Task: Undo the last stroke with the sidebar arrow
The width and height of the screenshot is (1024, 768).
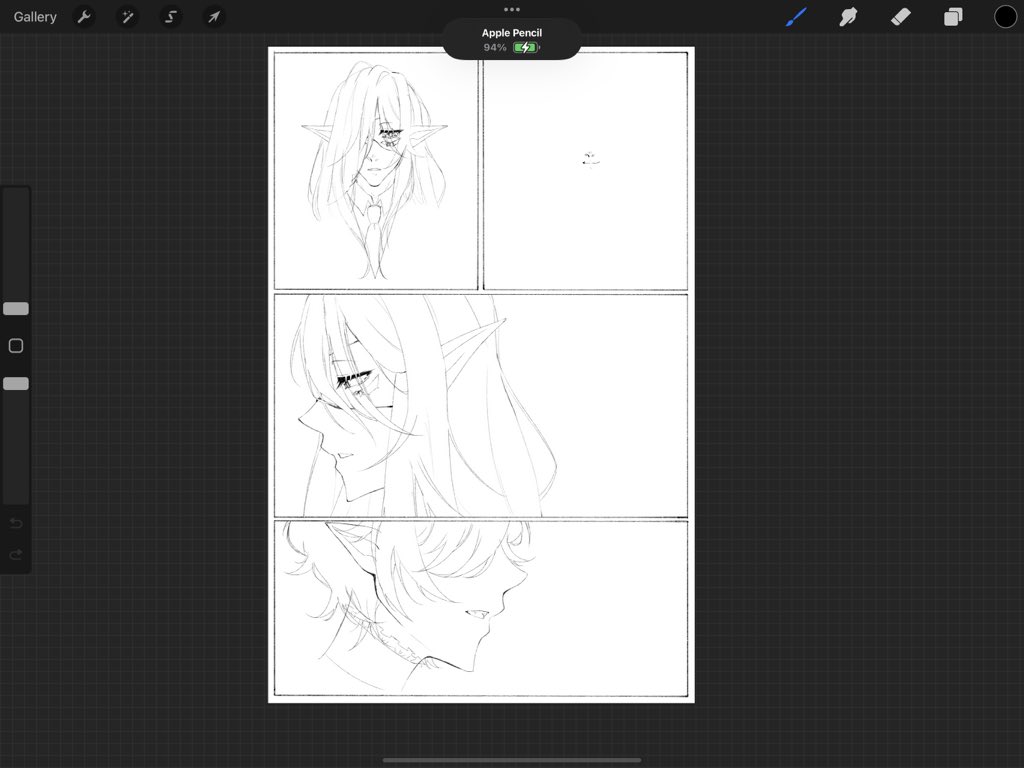Action: pos(16,524)
